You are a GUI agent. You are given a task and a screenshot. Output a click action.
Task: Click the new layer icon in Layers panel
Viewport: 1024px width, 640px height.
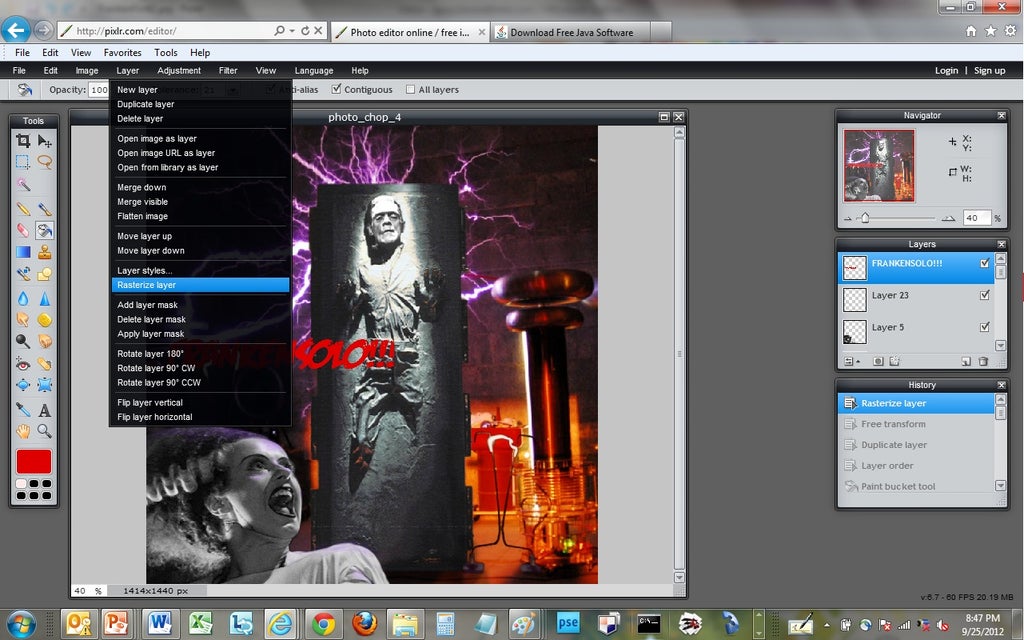(x=967, y=361)
